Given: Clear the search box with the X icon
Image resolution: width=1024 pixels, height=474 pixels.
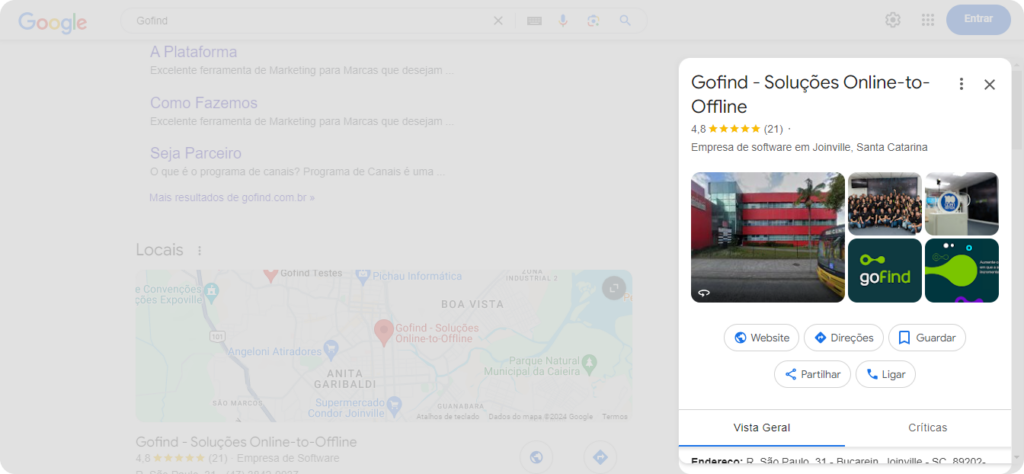Looking at the screenshot, I should coord(498,21).
